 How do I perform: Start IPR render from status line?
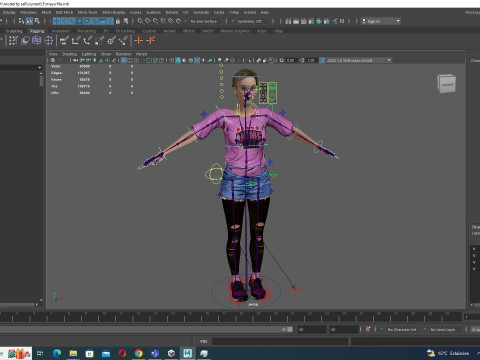point(304,21)
